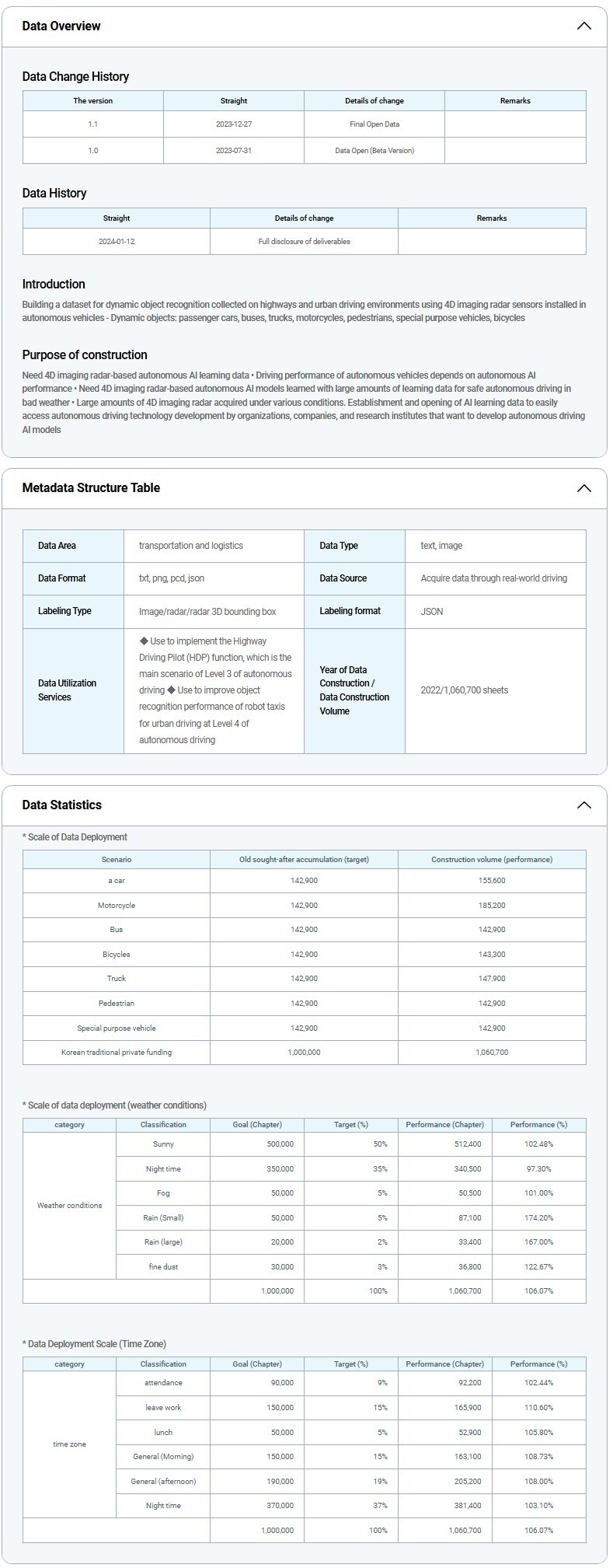Select the Data Format label cell
This screenshot has width=613, height=1568.
[62, 578]
